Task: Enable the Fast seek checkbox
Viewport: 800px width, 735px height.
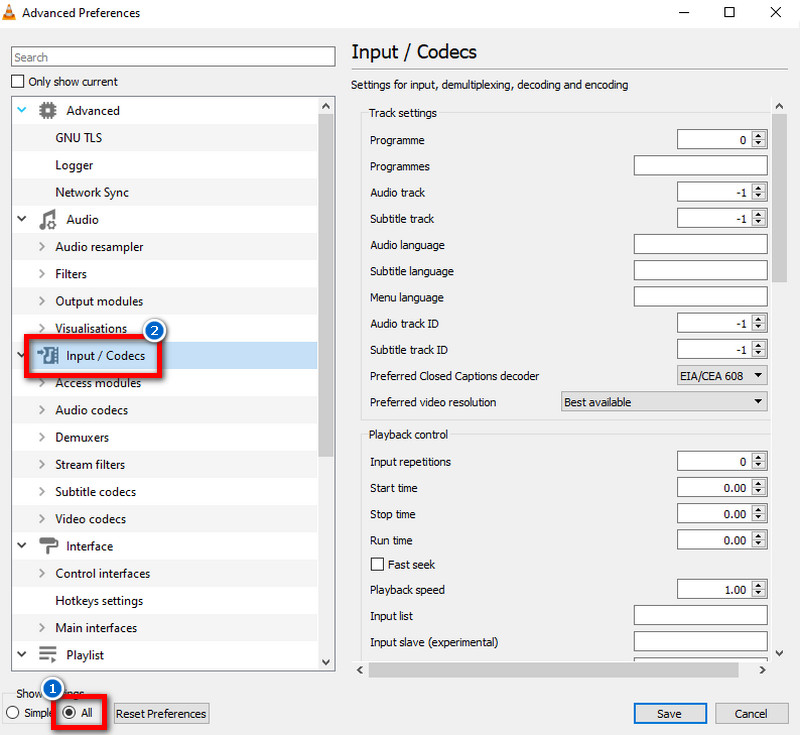Action: [x=377, y=564]
